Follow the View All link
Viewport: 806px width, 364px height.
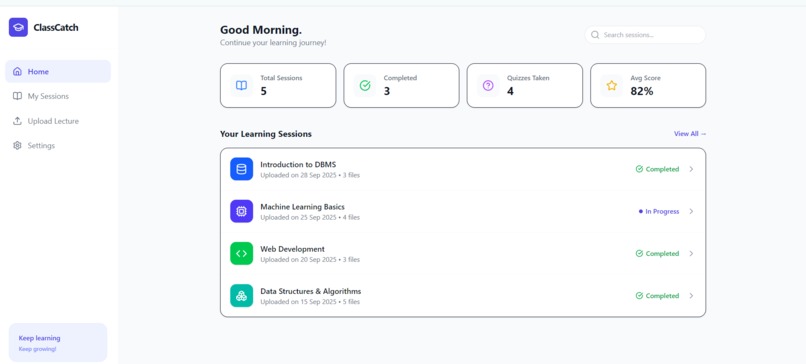tap(690, 134)
